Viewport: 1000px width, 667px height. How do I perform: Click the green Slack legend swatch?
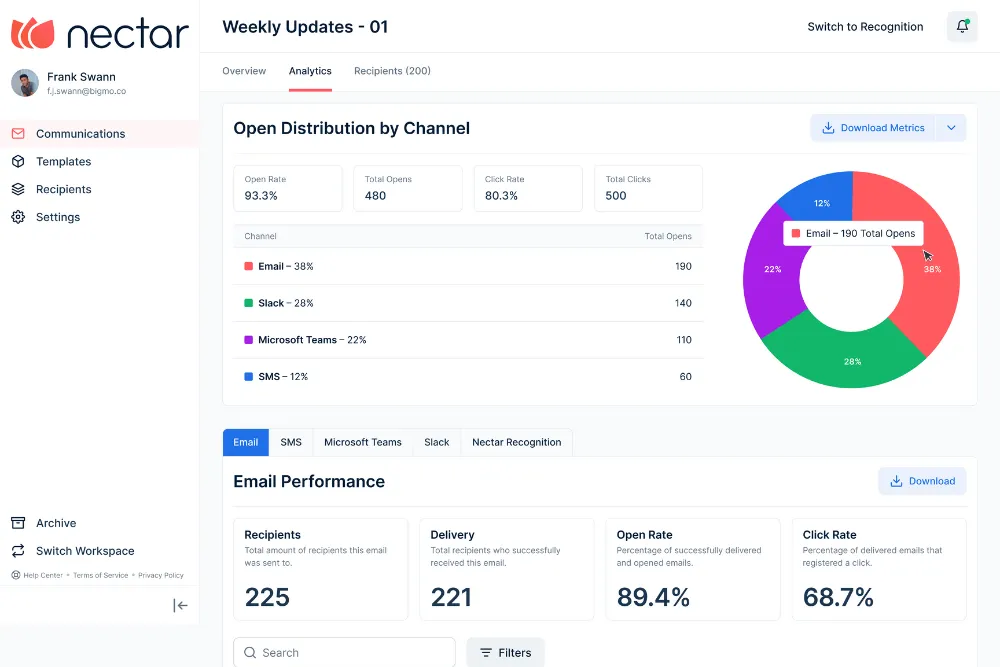[x=249, y=303]
